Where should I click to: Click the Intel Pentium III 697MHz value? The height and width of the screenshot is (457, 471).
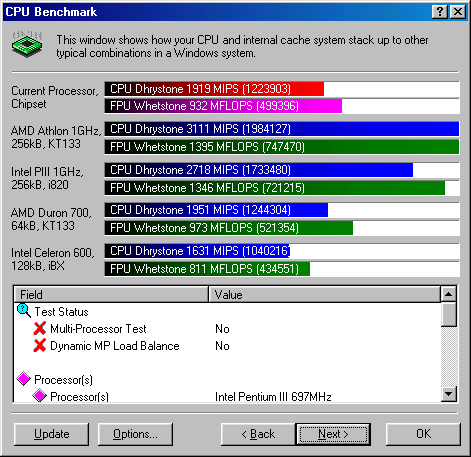tap(273, 397)
